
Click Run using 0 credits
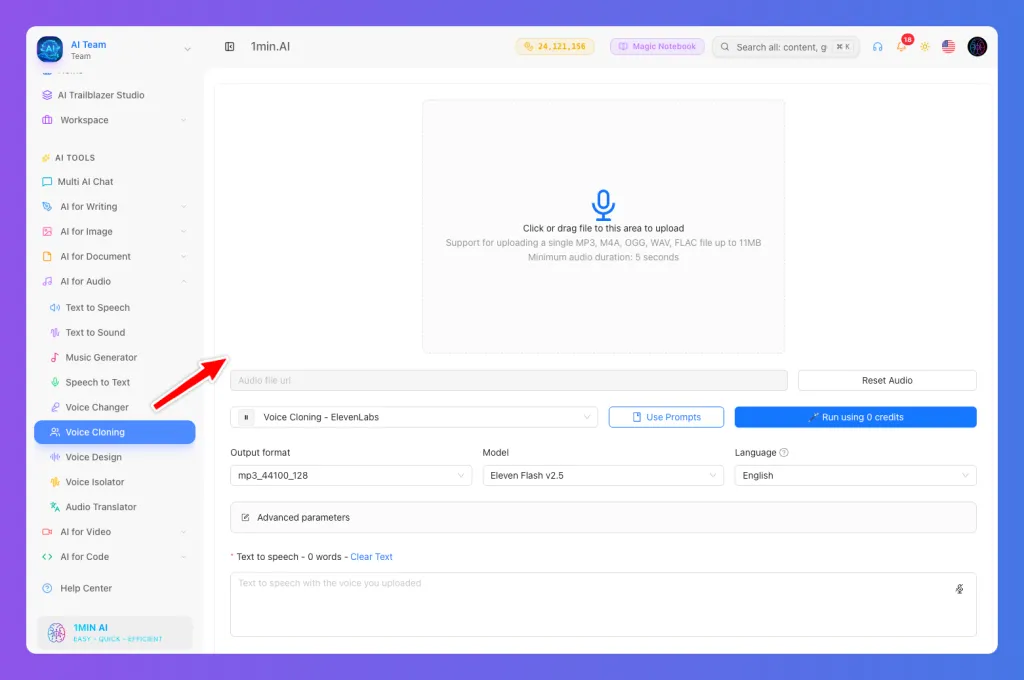click(856, 417)
